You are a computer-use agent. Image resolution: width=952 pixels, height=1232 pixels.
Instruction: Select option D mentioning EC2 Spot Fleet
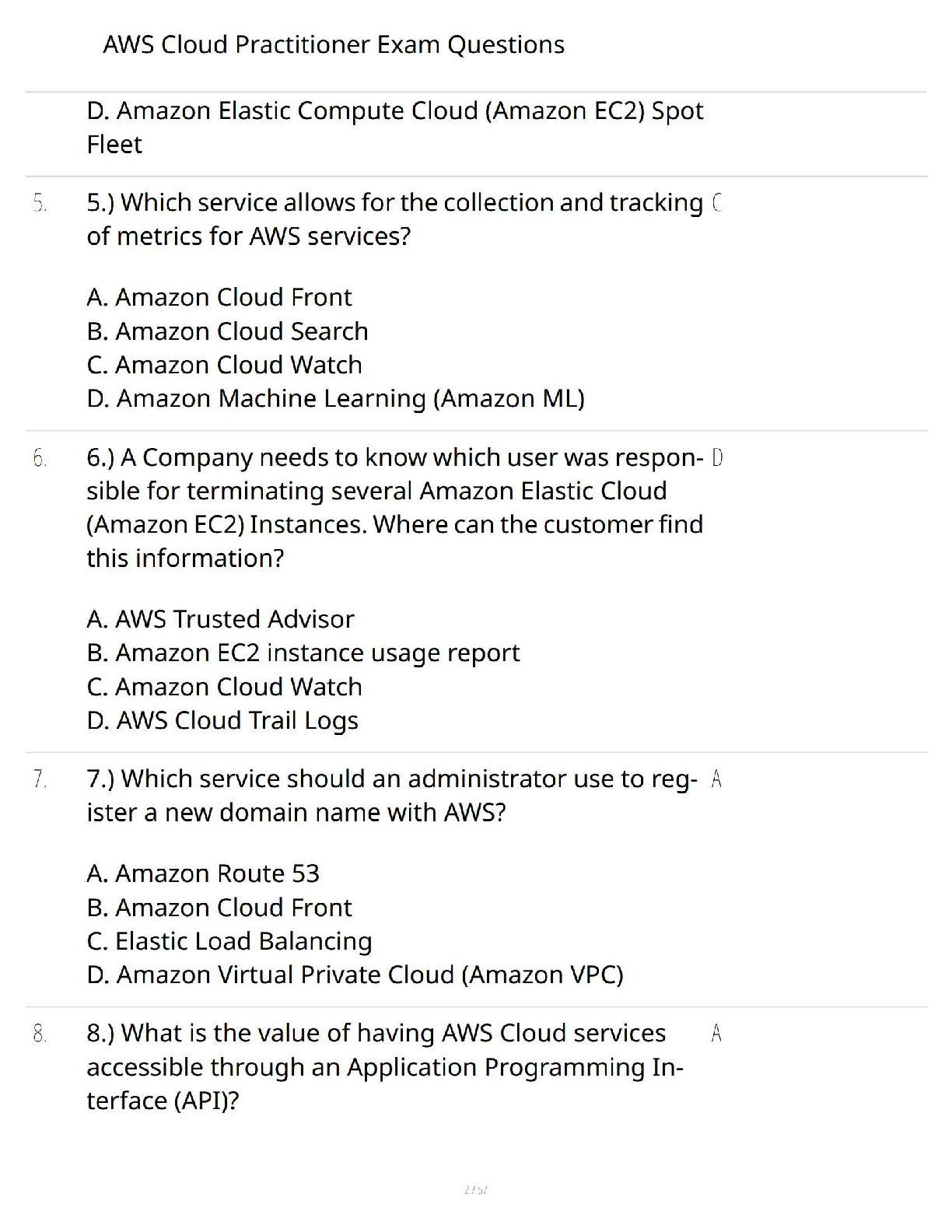[394, 127]
